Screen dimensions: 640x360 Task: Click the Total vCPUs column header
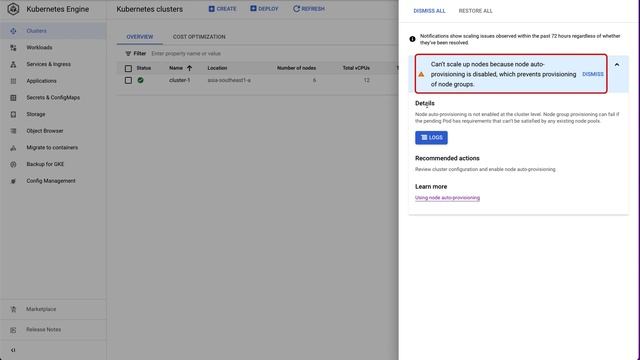point(356,68)
